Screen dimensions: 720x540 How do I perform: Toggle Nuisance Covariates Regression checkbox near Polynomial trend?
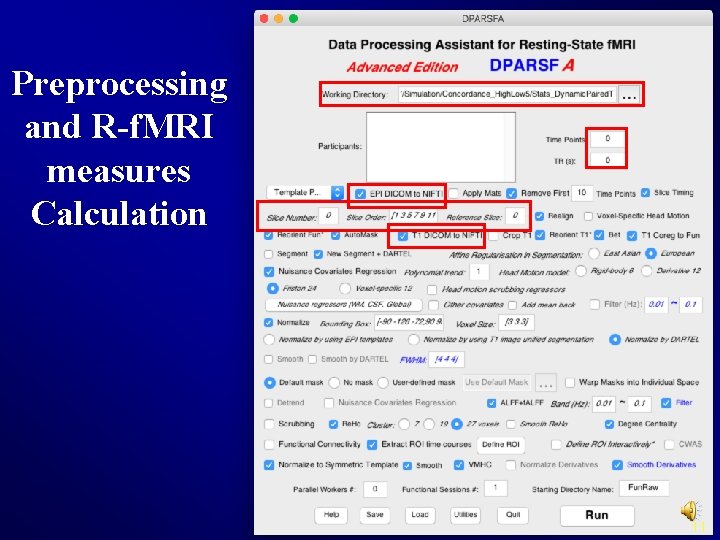[269, 272]
